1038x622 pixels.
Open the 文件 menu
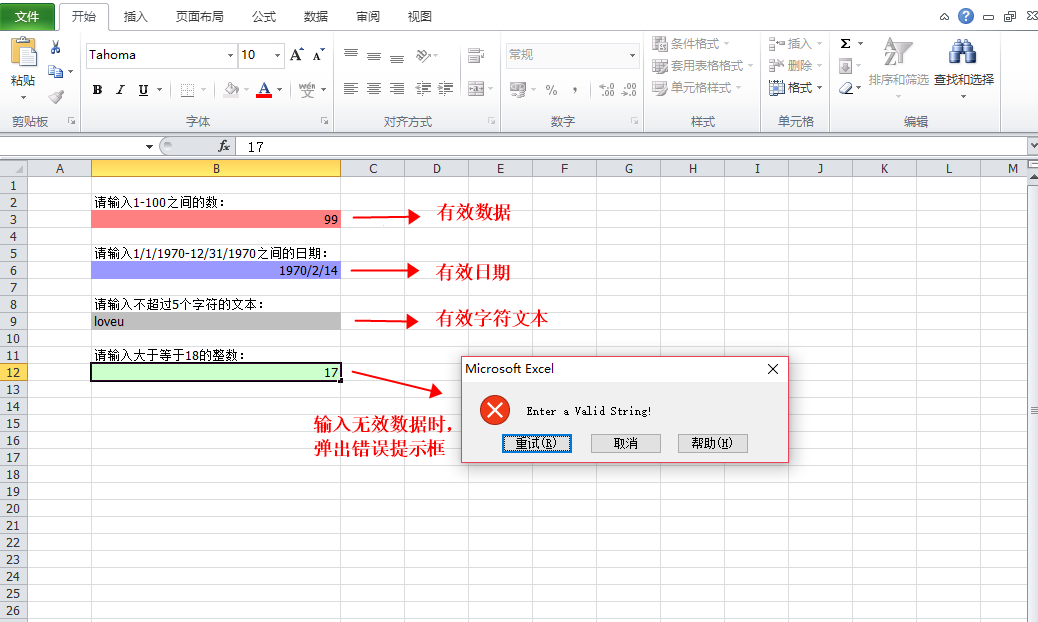pyautogui.click(x=29, y=16)
